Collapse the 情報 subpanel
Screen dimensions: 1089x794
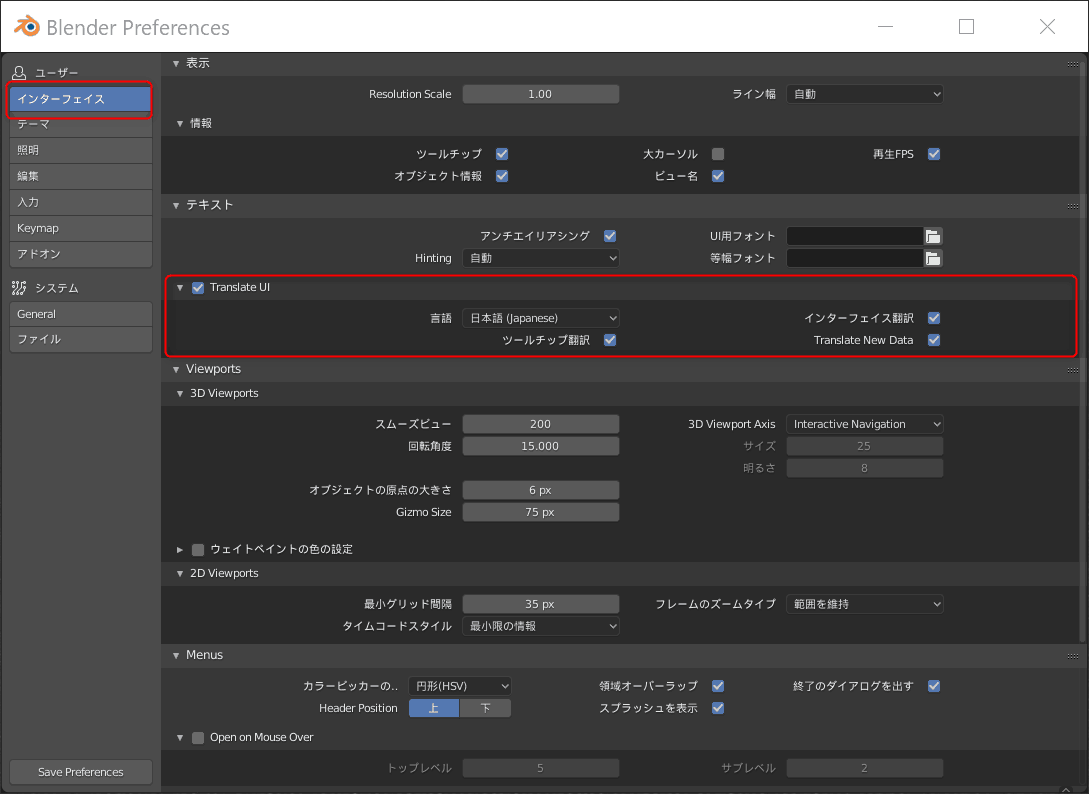click(180, 124)
